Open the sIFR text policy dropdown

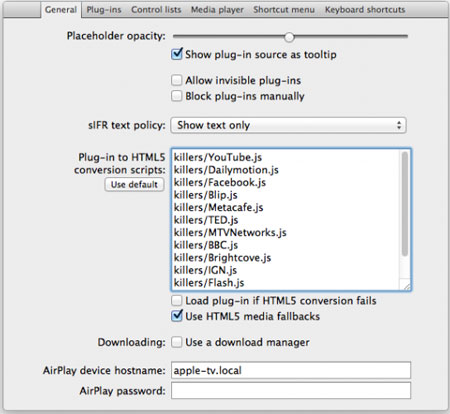288,125
